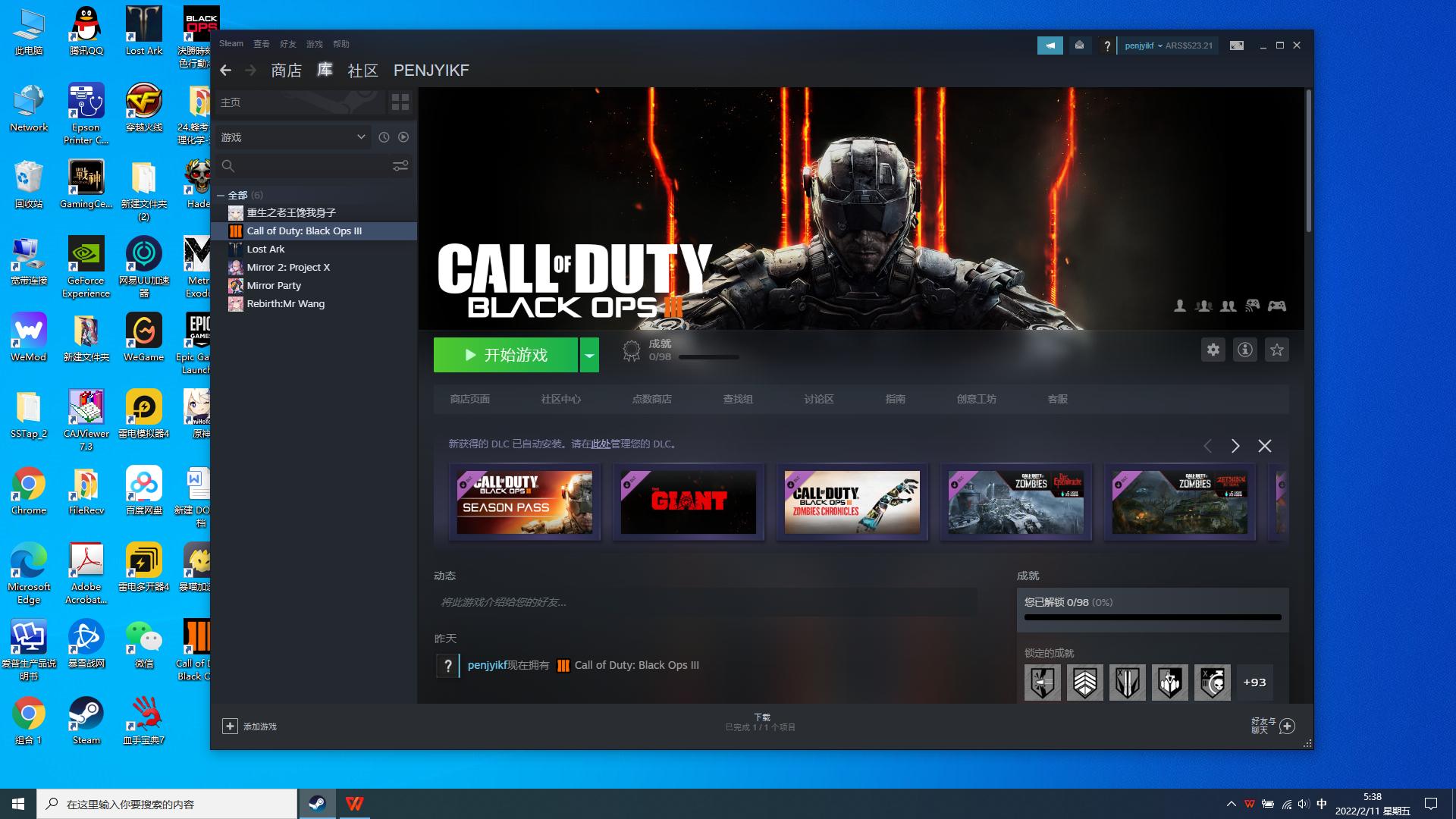This screenshot has height=819, width=1456.
Task: Open the Steam menu
Action: (231, 44)
